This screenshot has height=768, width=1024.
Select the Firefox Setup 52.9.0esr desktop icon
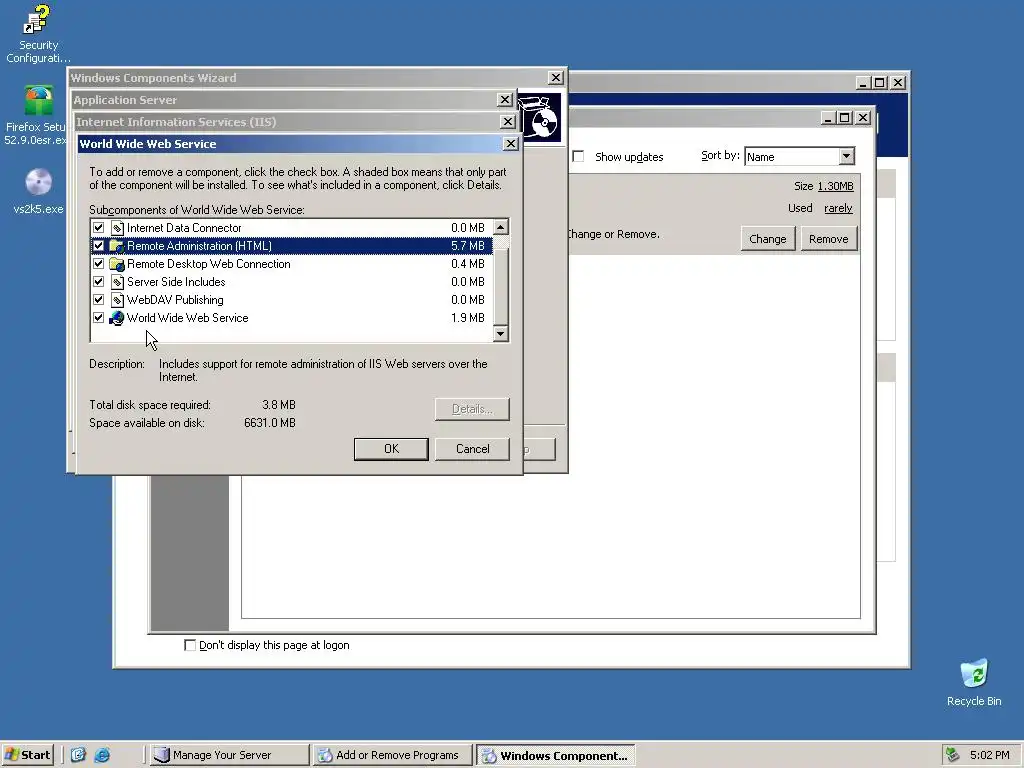click(x=39, y=101)
